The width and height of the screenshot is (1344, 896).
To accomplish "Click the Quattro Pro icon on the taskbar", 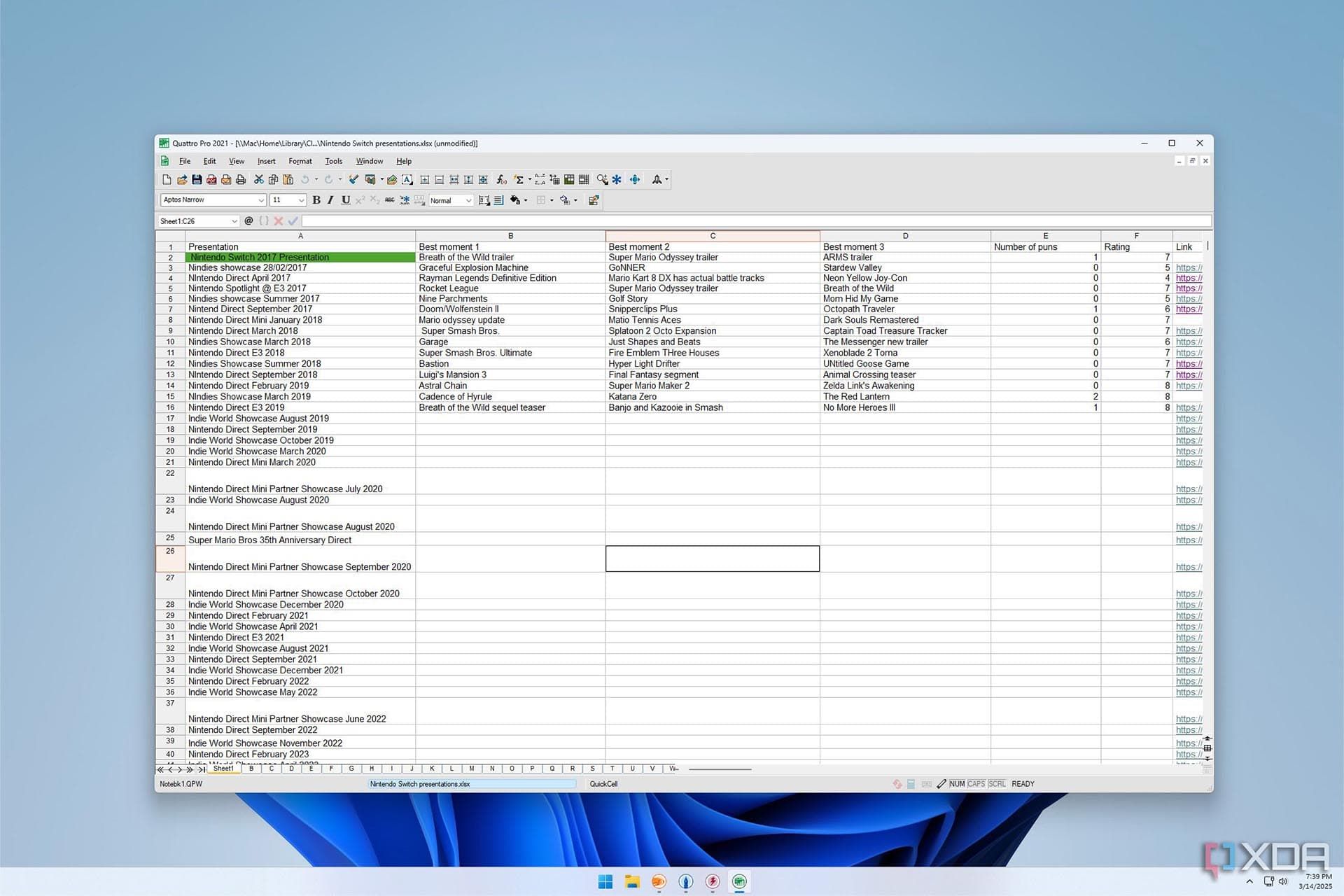I will click(739, 881).
